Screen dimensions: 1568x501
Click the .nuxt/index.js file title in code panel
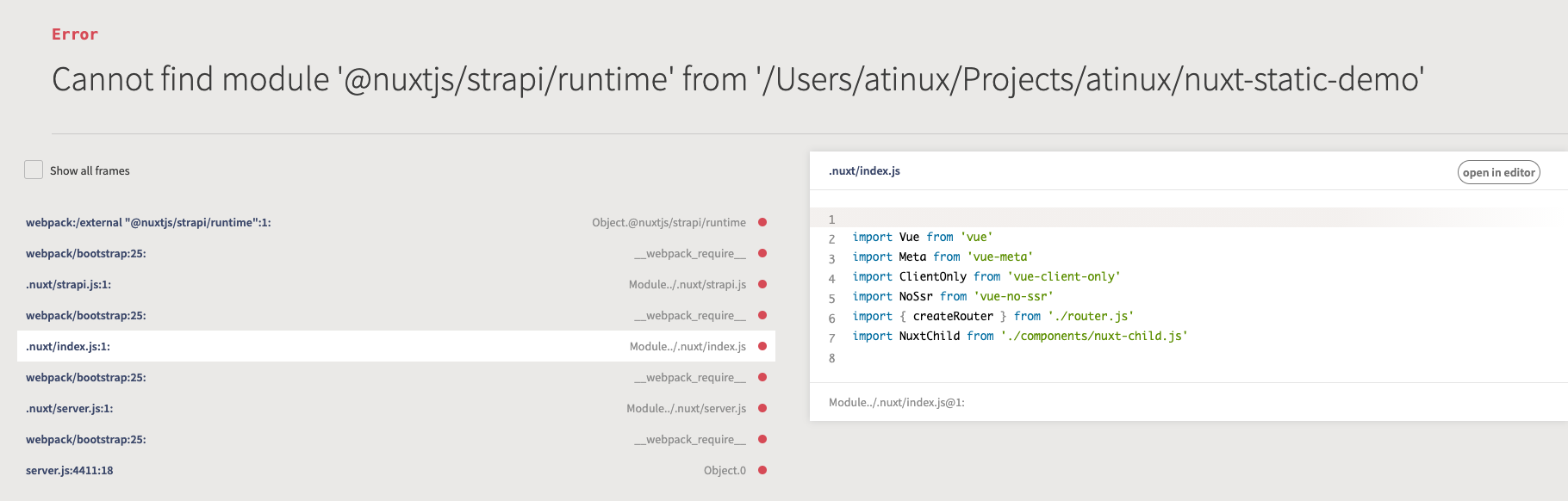[x=864, y=170]
